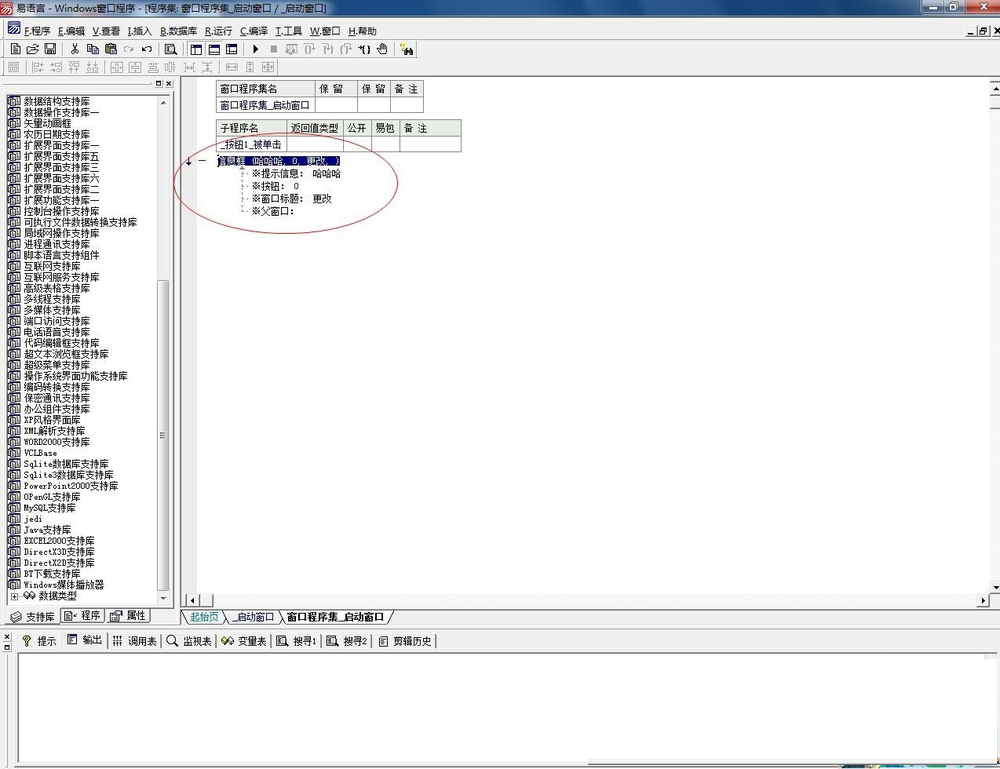Click the Stop square icon
This screenshot has height=769, width=1000.
pyautogui.click(x=274, y=49)
